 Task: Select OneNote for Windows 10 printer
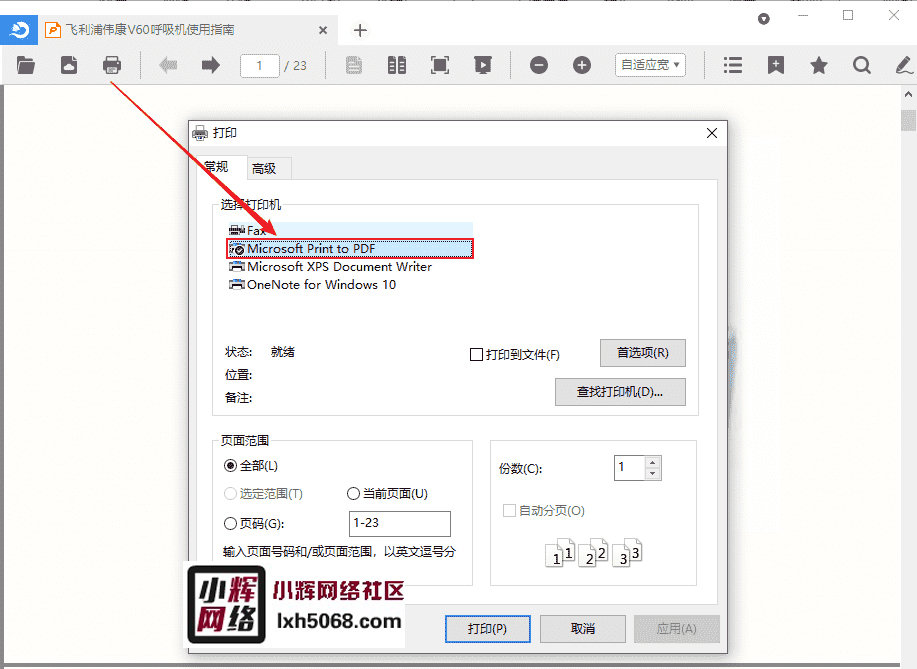[x=312, y=285]
